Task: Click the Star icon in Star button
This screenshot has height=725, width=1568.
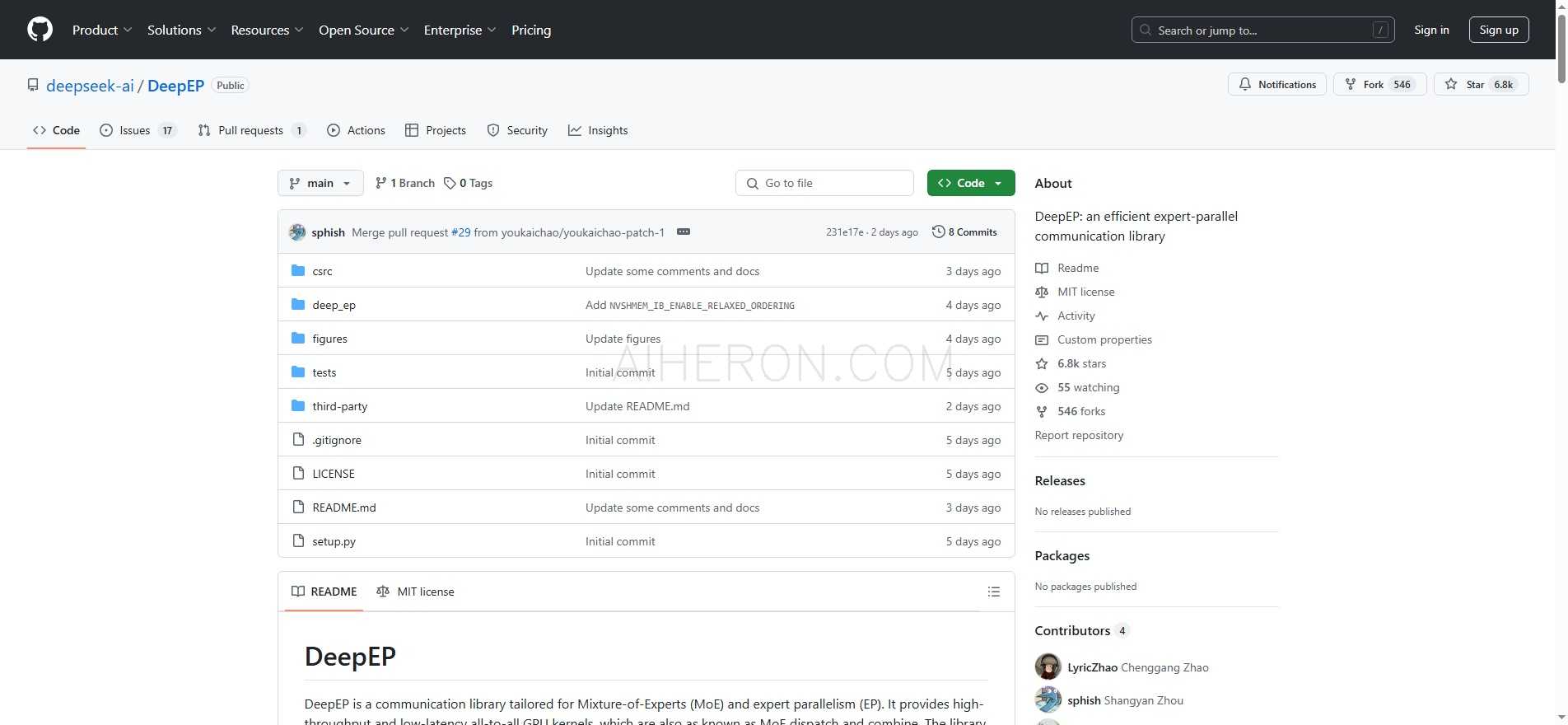Action: 1451,84
